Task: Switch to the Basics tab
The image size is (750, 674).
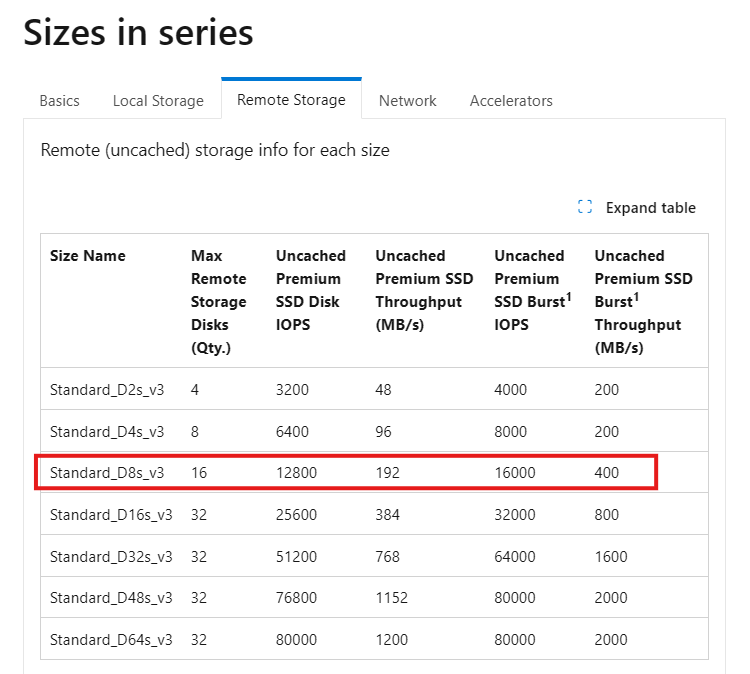Action: (59, 101)
